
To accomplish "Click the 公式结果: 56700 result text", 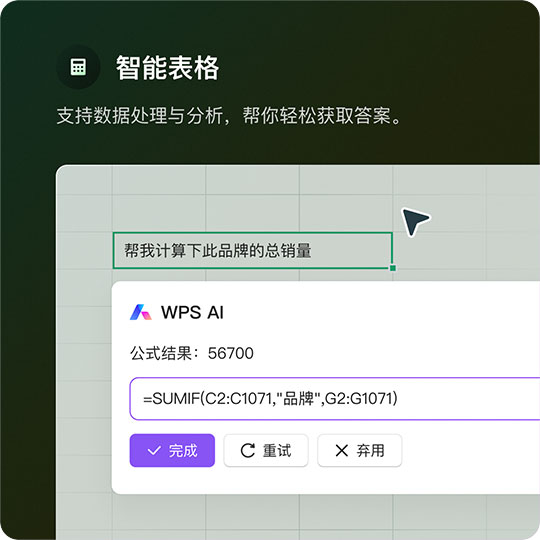I will 192,353.
